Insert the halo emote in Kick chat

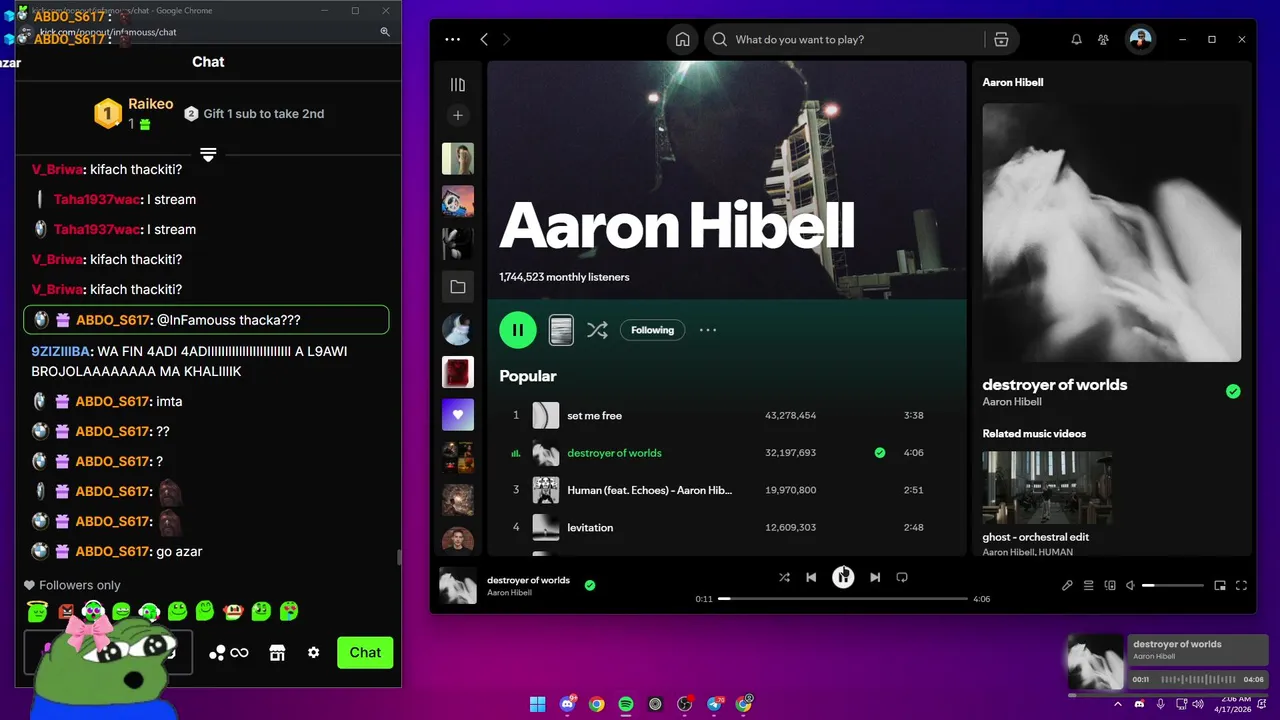(37, 610)
